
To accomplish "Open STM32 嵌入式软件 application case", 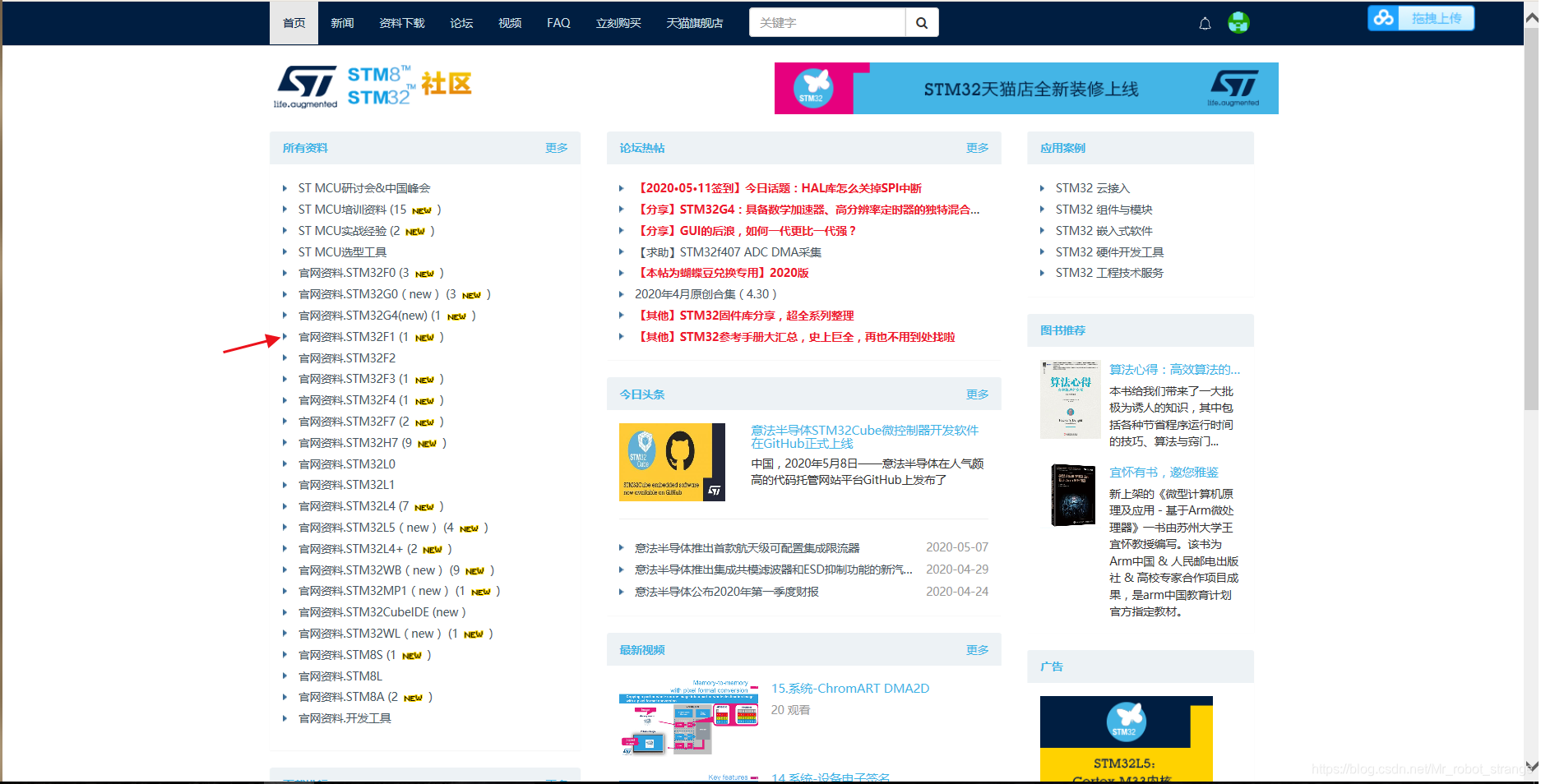I will coord(1104,231).
